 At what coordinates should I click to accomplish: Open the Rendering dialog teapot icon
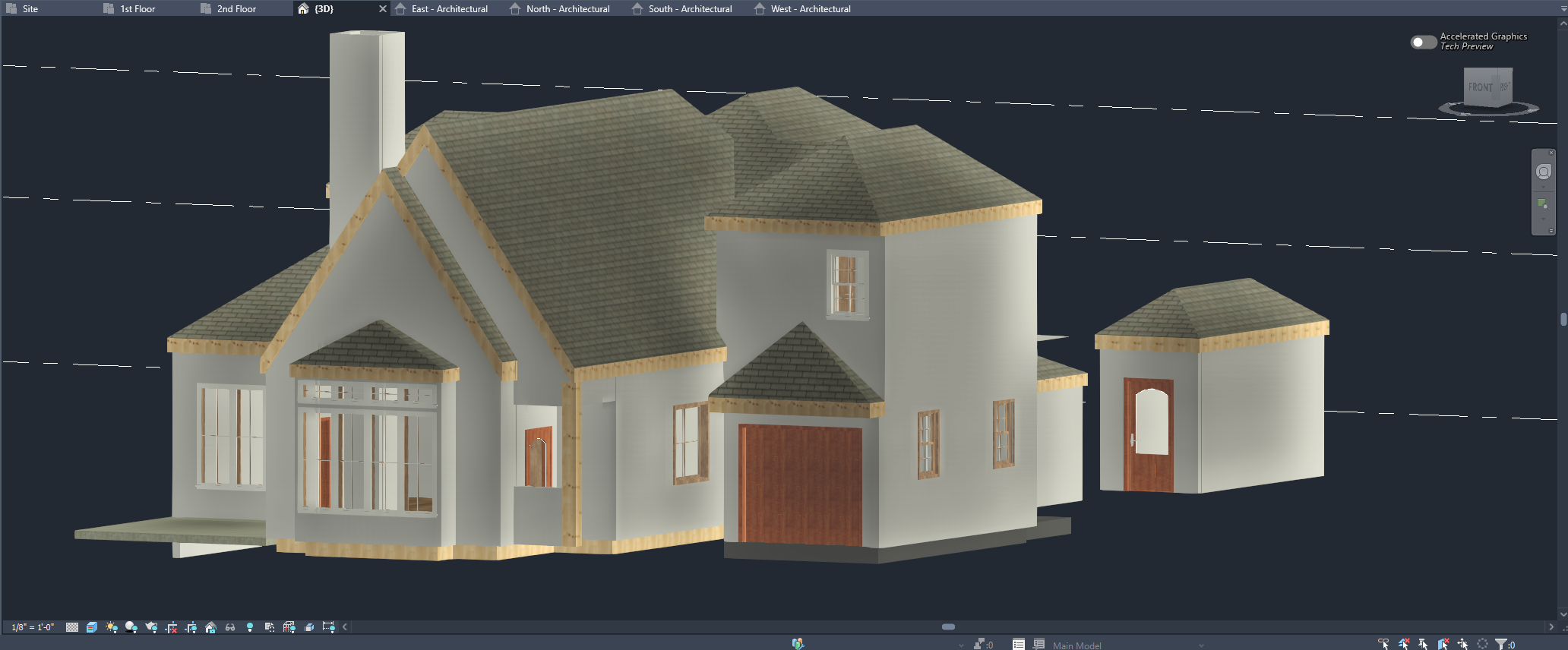point(151,627)
